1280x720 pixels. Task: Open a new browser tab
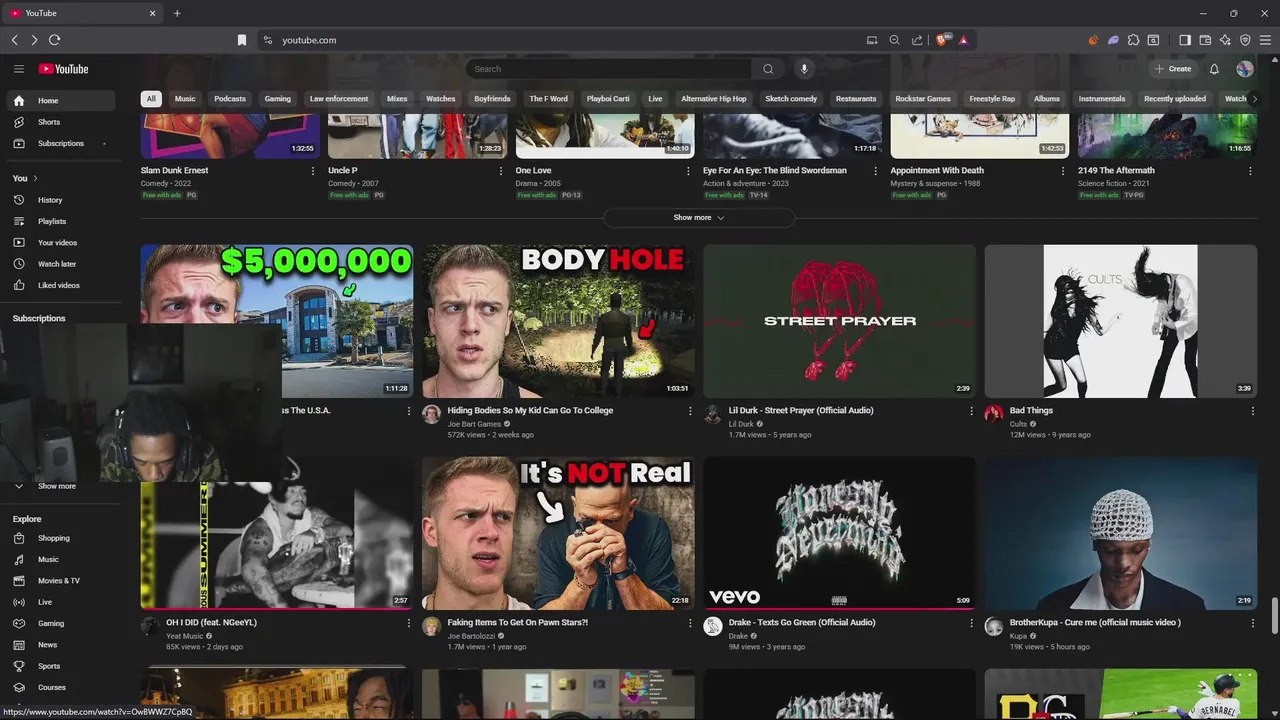177,13
